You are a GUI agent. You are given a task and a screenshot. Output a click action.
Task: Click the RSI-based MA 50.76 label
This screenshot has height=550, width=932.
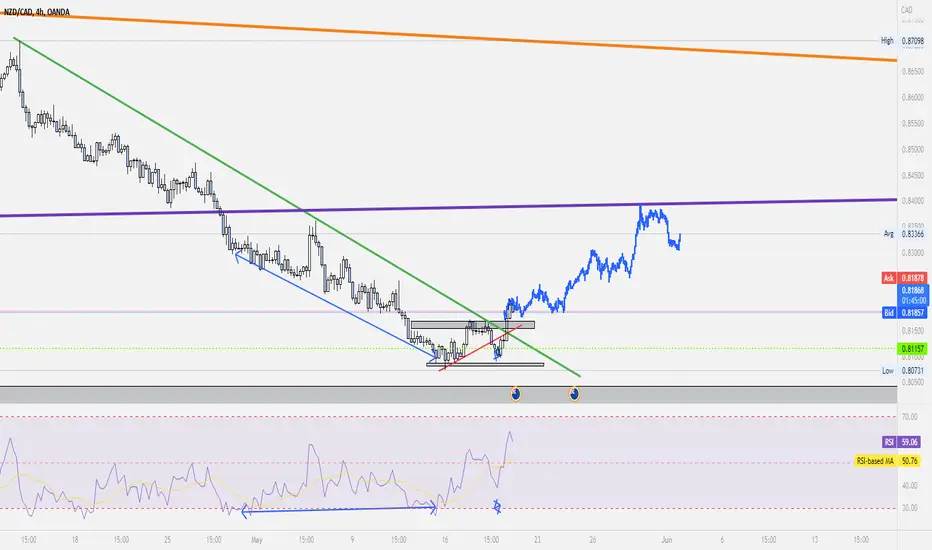[887, 461]
